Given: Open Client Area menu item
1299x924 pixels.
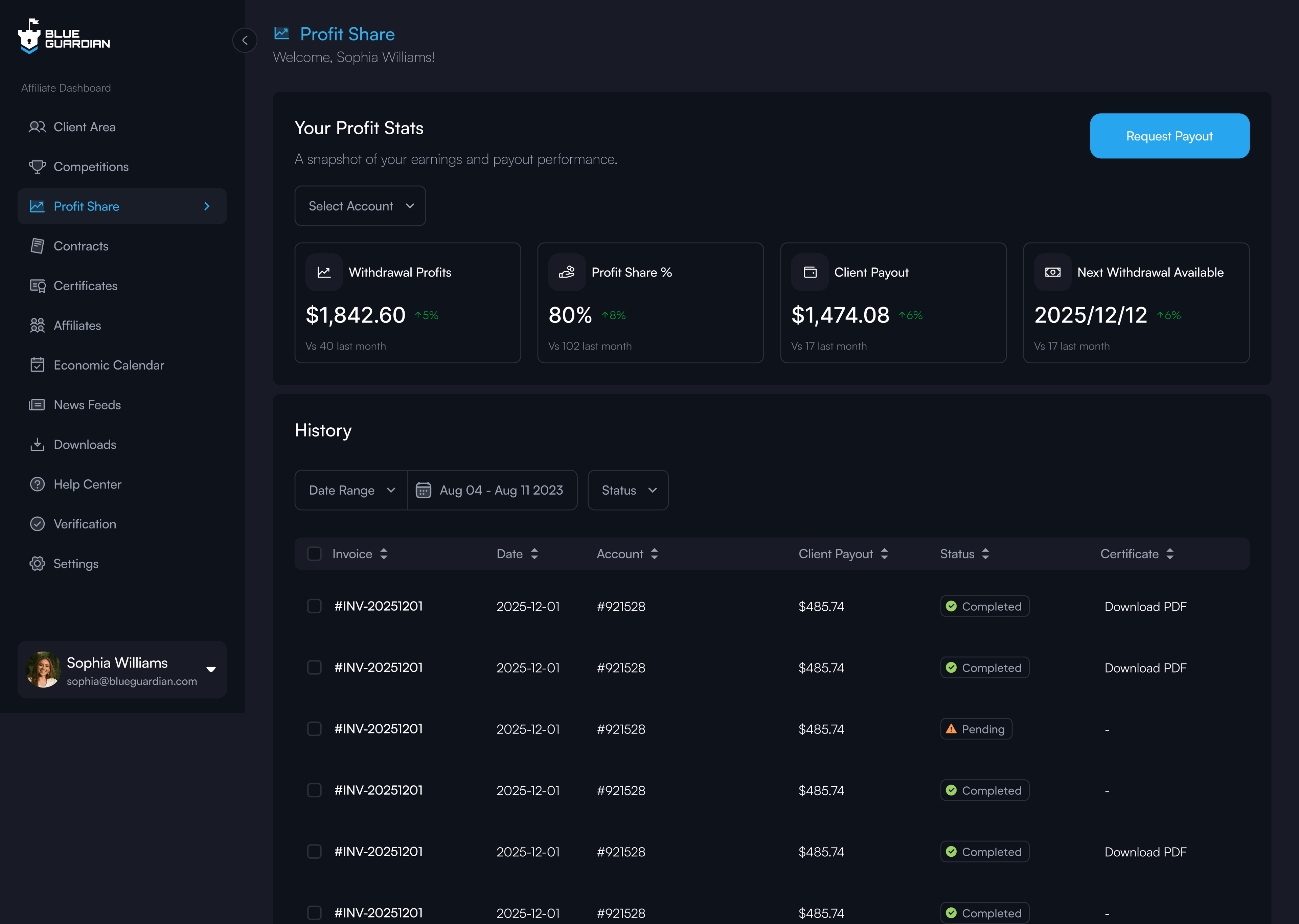Looking at the screenshot, I should (x=122, y=127).
